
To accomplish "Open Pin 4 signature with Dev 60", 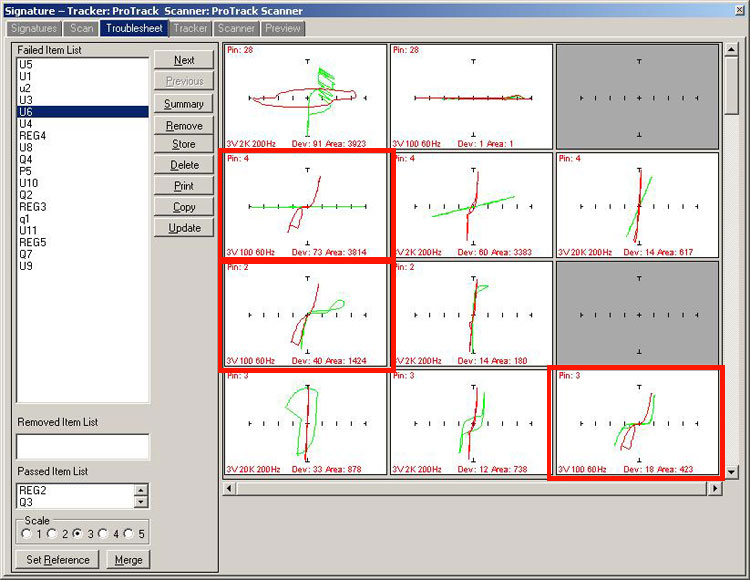I will [471, 205].
